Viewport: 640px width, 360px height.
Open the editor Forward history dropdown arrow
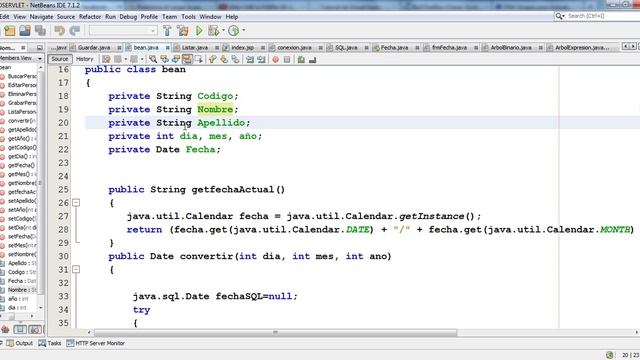coord(142,60)
